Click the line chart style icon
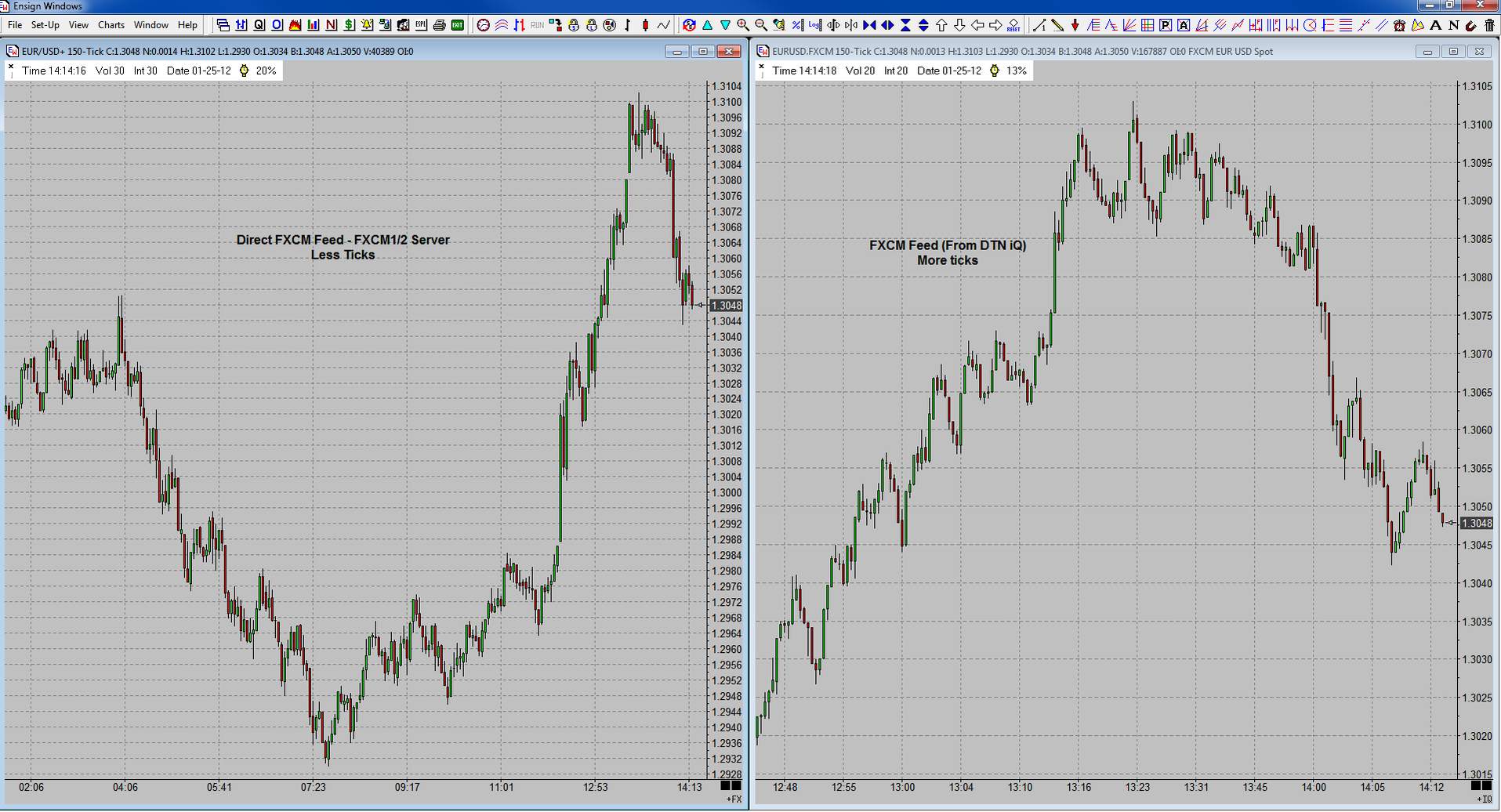Image resolution: width=1501 pixels, height=812 pixels. [663, 25]
